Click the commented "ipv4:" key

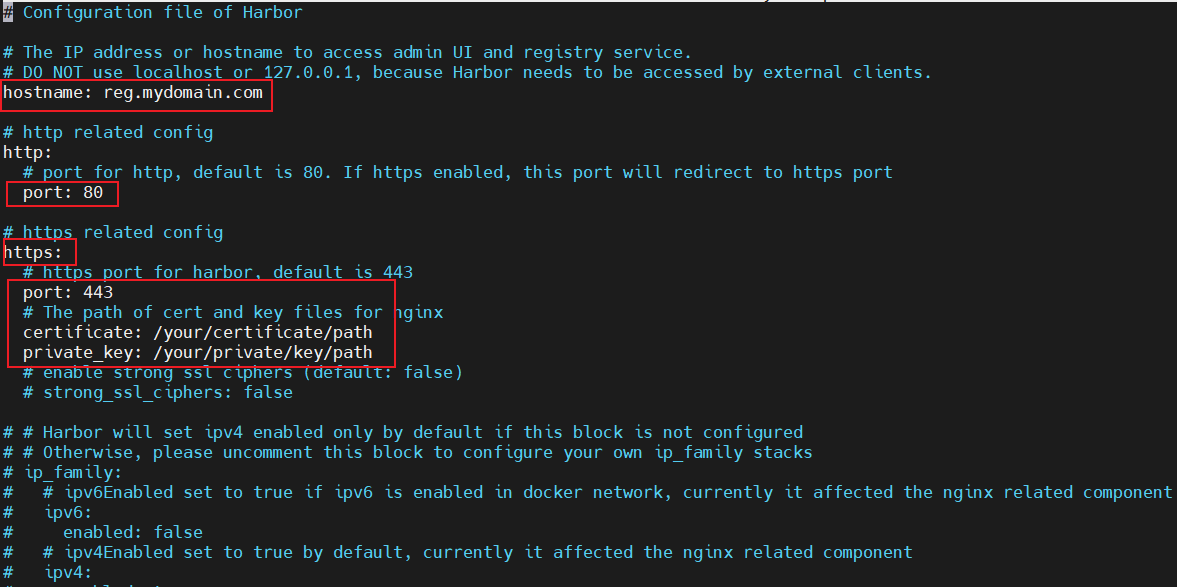pyautogui.click(x=68, y=572)
